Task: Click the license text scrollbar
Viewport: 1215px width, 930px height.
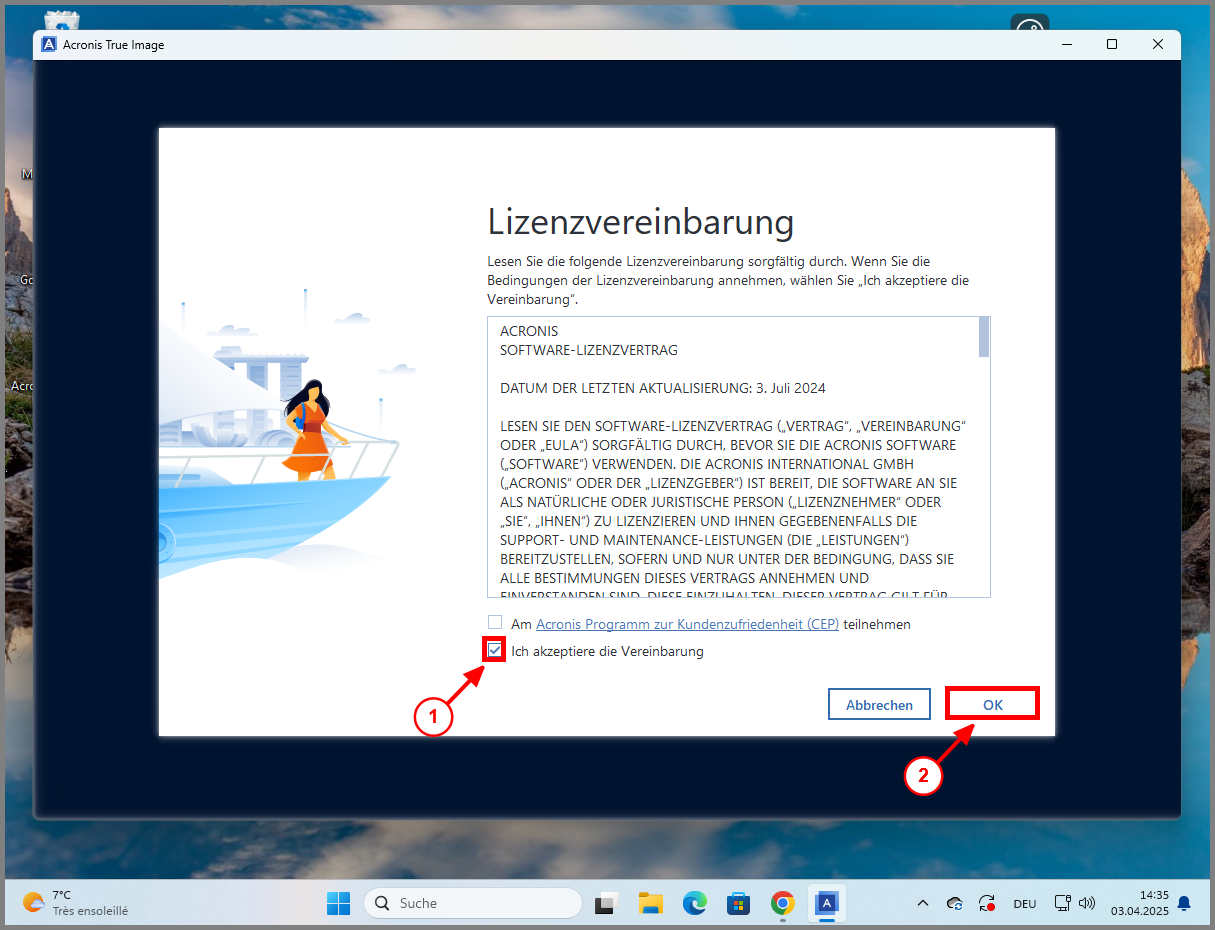Action: [984, 340]
